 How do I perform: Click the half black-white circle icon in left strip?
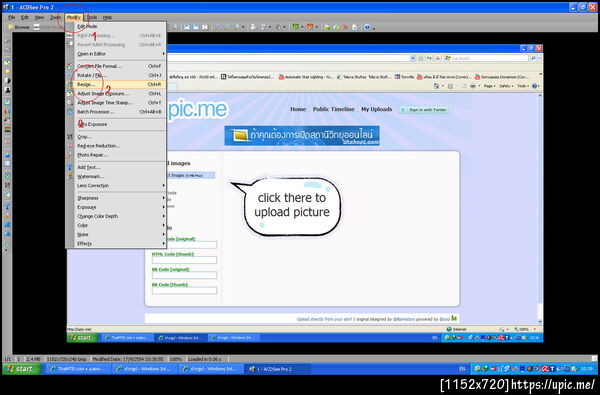[x=7, y=81]
